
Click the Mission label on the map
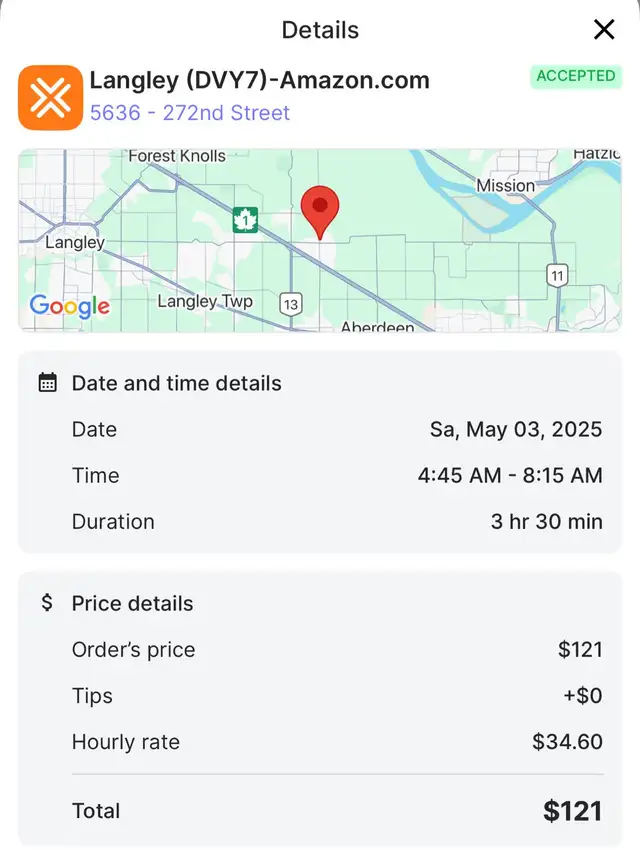pyautogui.click(x=506, y=186)
